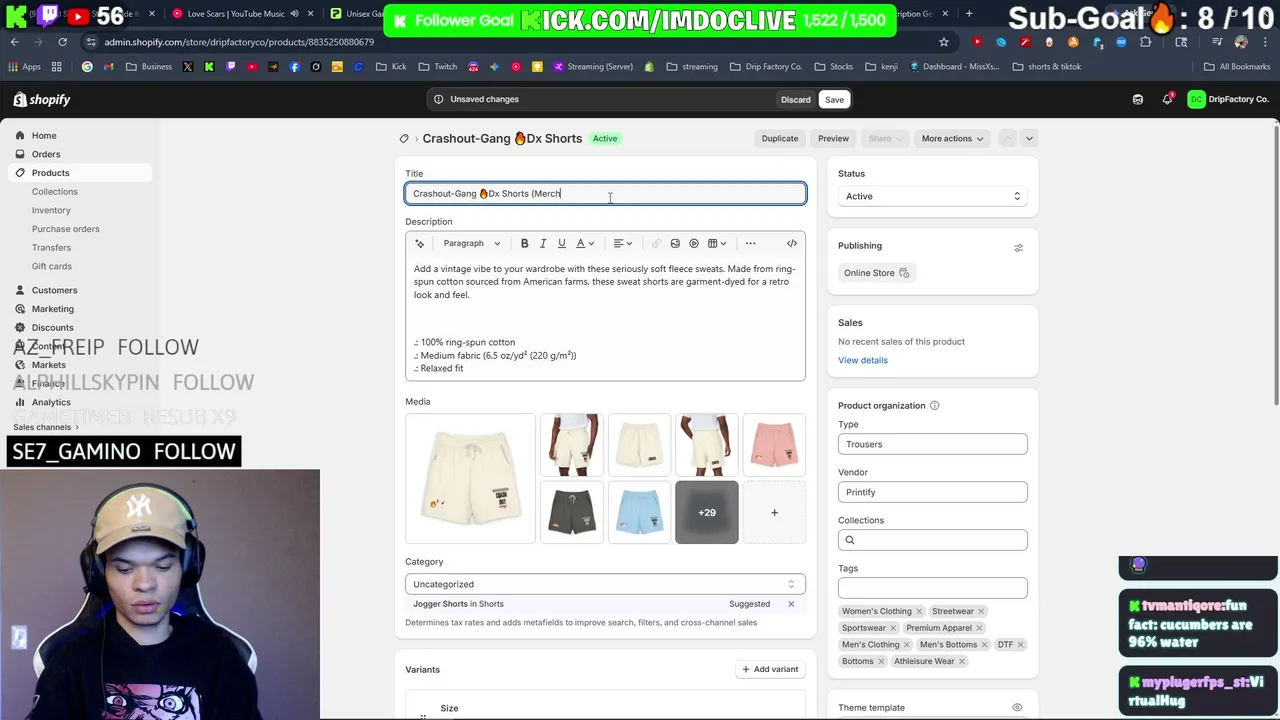Screen dimensions: 1280x720
Task: Open Marketing in the sidebar
Action: 52,309
